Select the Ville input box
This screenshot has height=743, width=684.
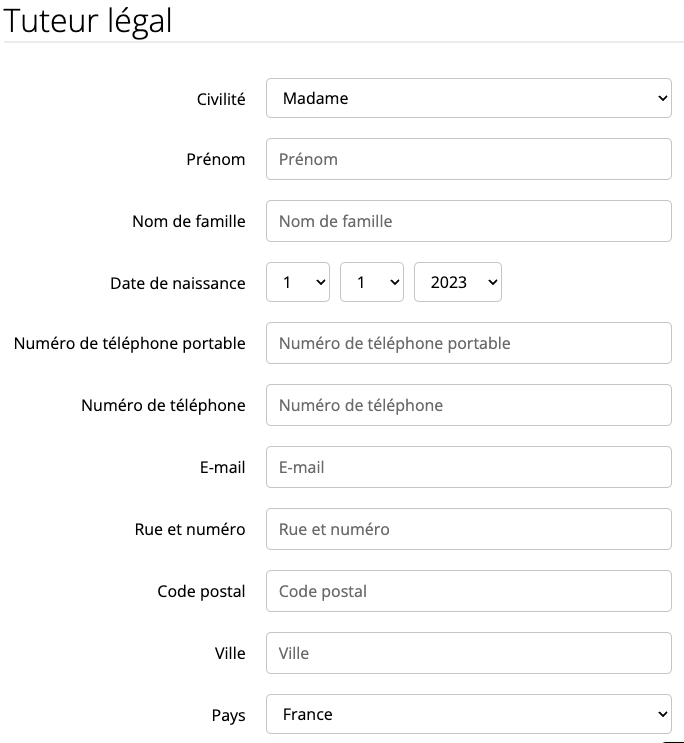[x=469, y=653]
